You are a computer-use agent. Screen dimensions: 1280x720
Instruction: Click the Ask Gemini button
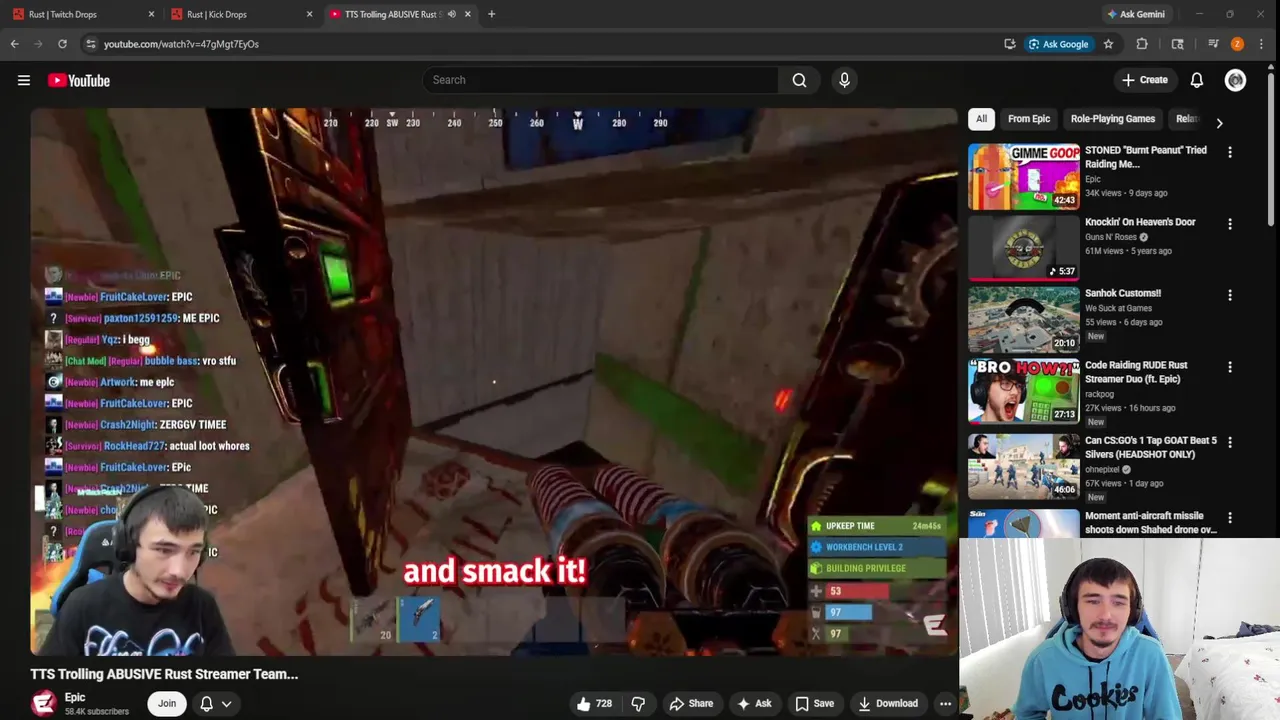1135,14
